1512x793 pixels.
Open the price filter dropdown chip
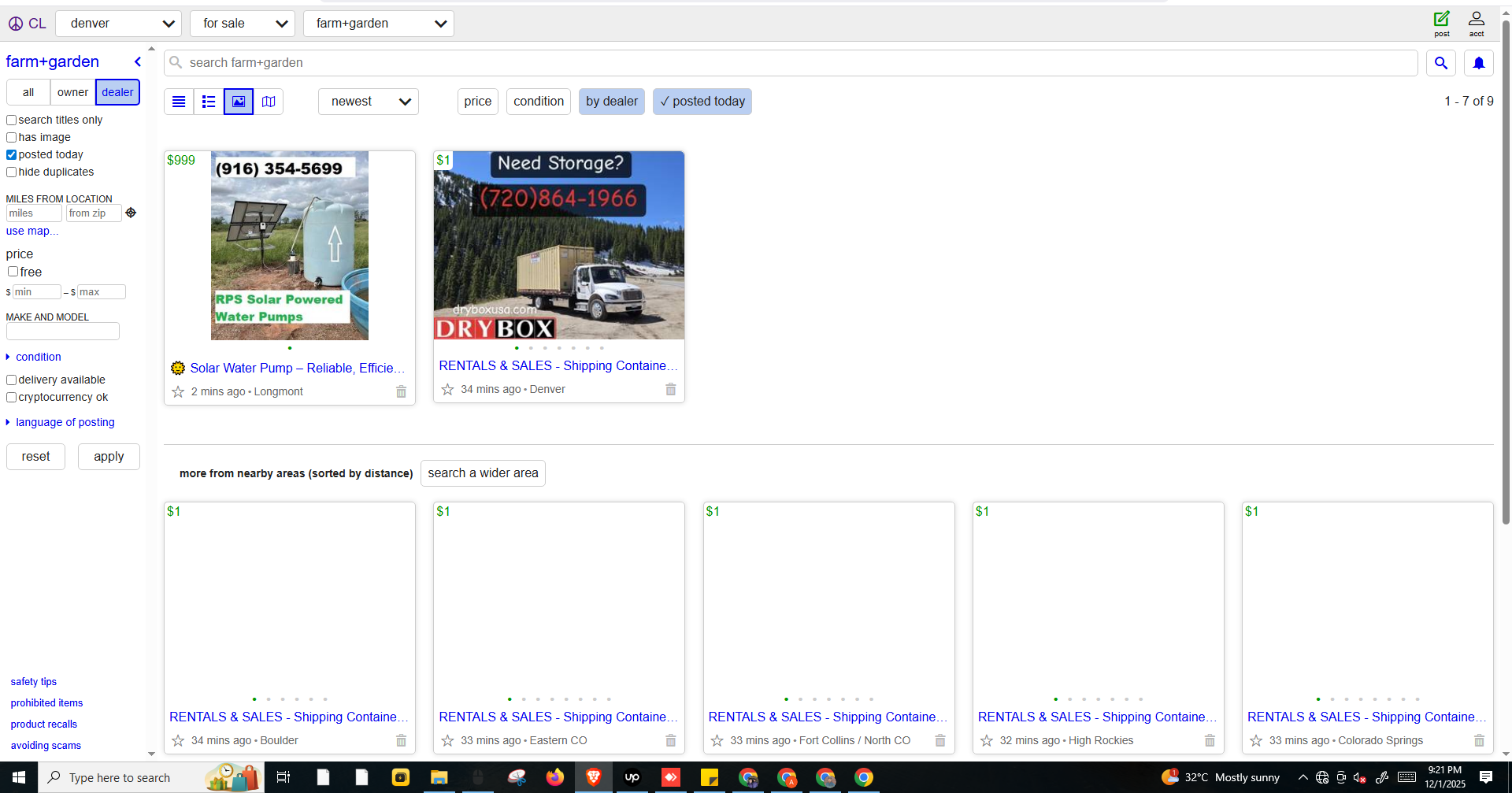point(478,102)
